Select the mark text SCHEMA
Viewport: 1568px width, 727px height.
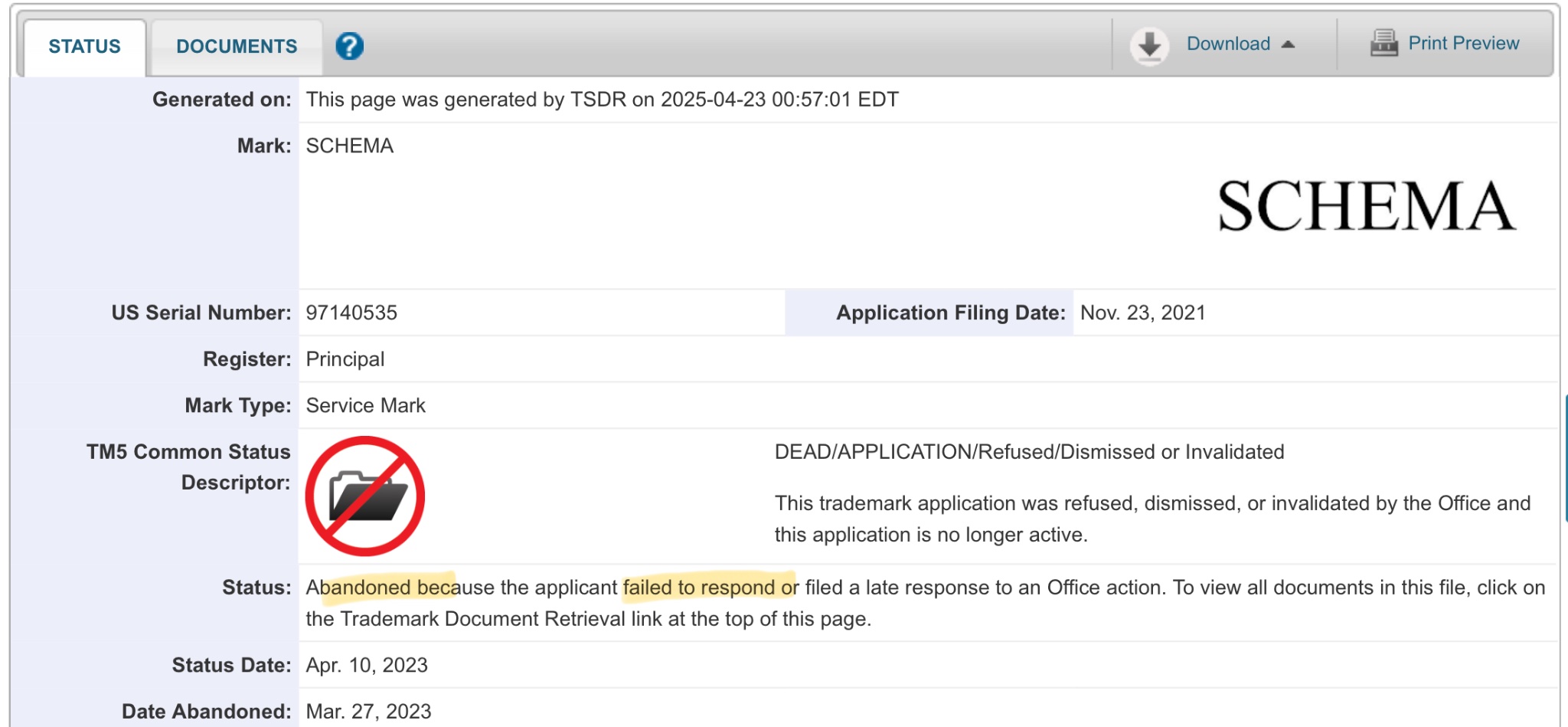(350, 146)
